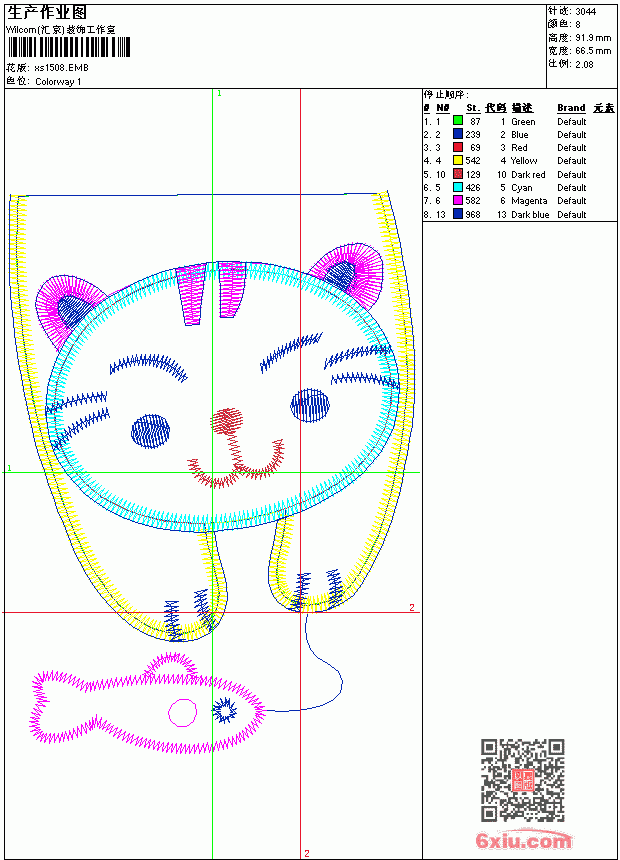This screenshot has height=860, width=620.
Task: Select the Cyan thread color swatch
Action: (458, 187)
